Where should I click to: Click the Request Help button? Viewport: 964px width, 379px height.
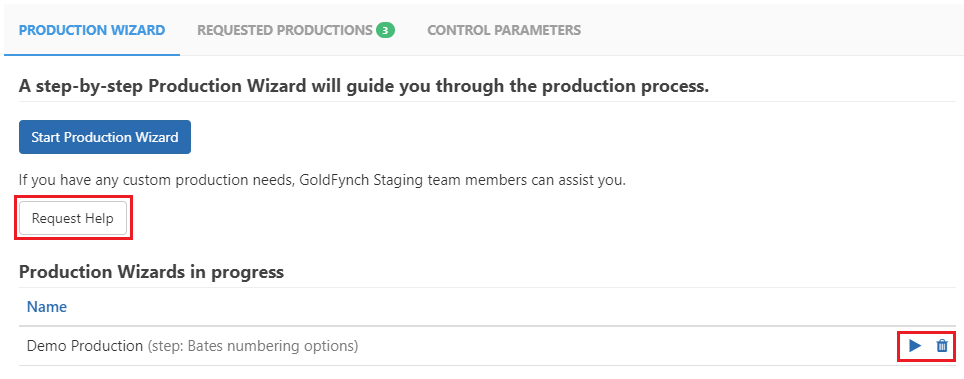[73, 218]
